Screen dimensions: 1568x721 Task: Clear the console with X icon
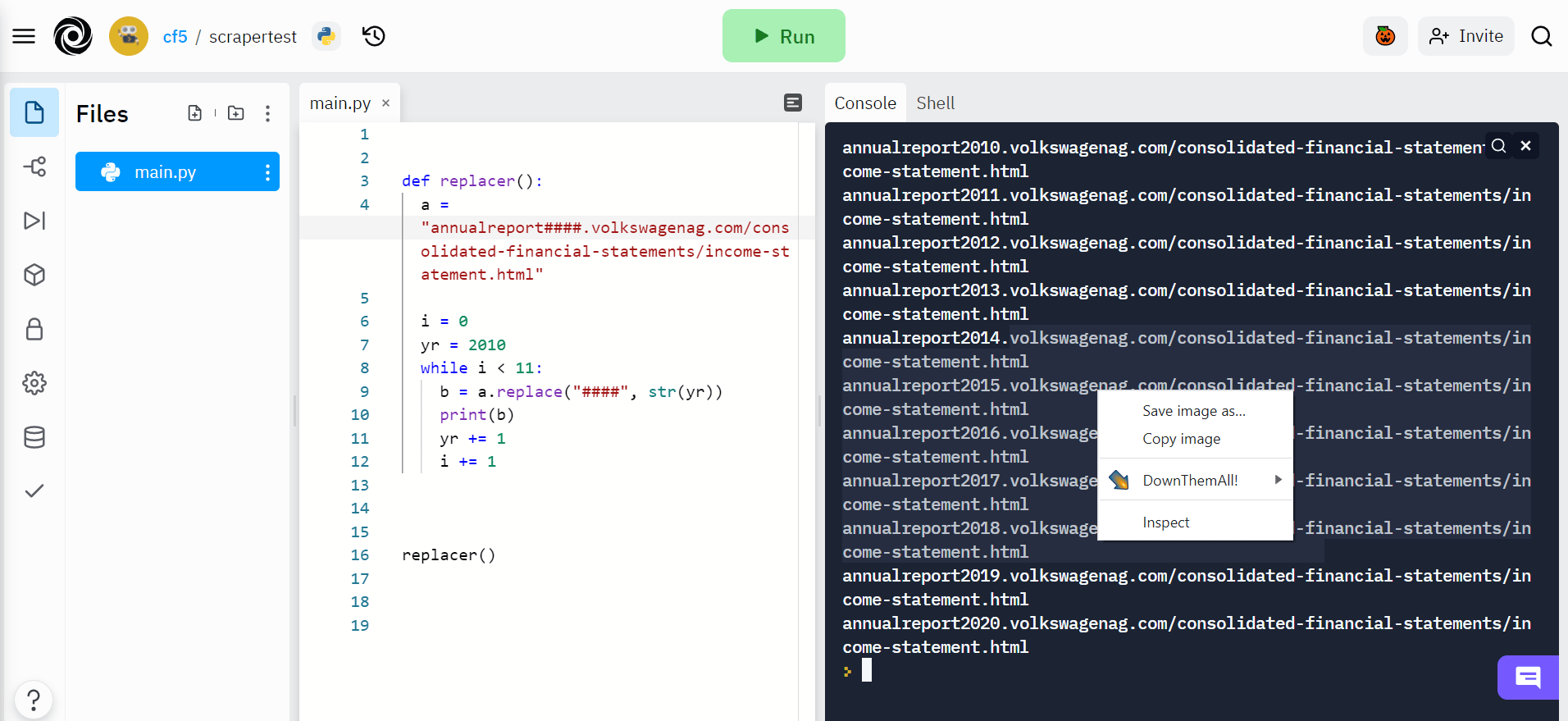1525,146
